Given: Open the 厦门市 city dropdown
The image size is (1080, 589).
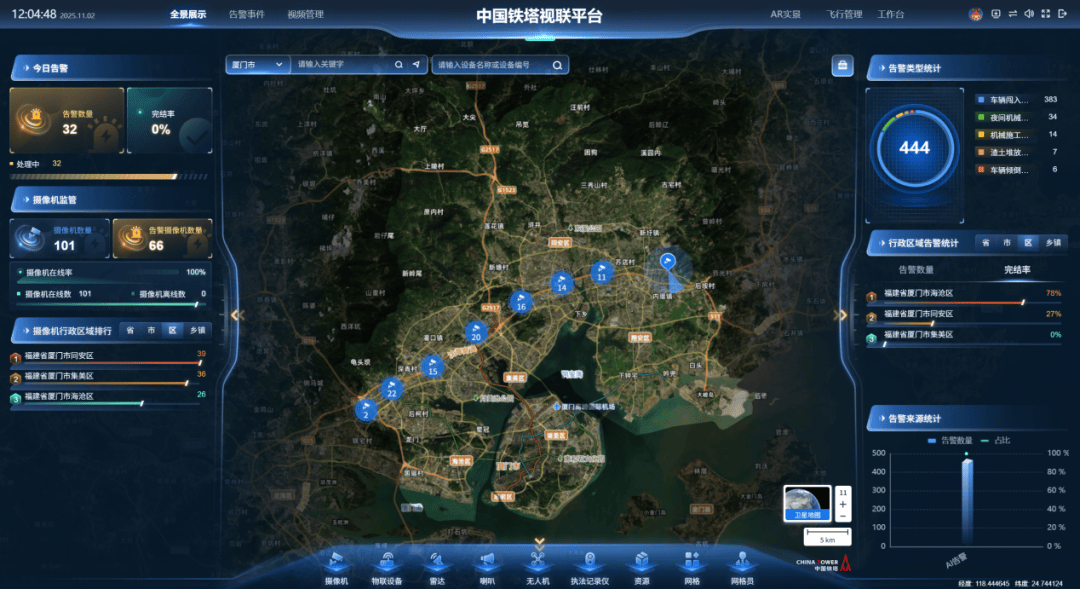Looking at the screenshot, I should click(x=257, y=65).
